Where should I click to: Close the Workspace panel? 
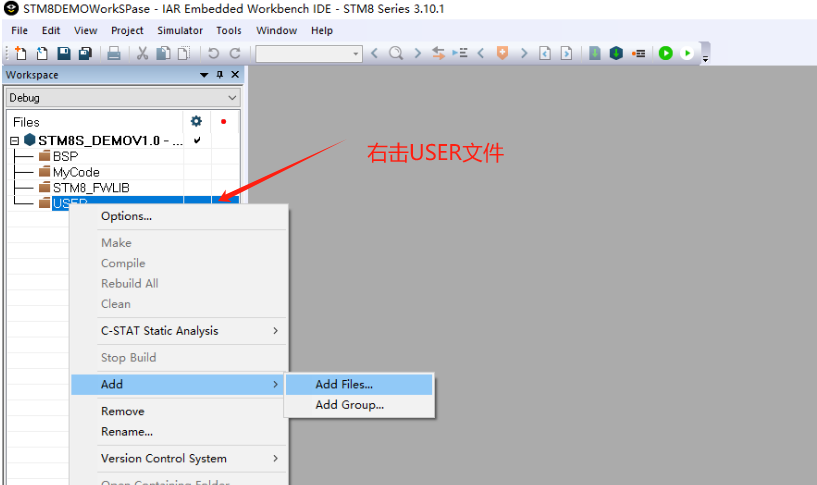pos(235,75)
